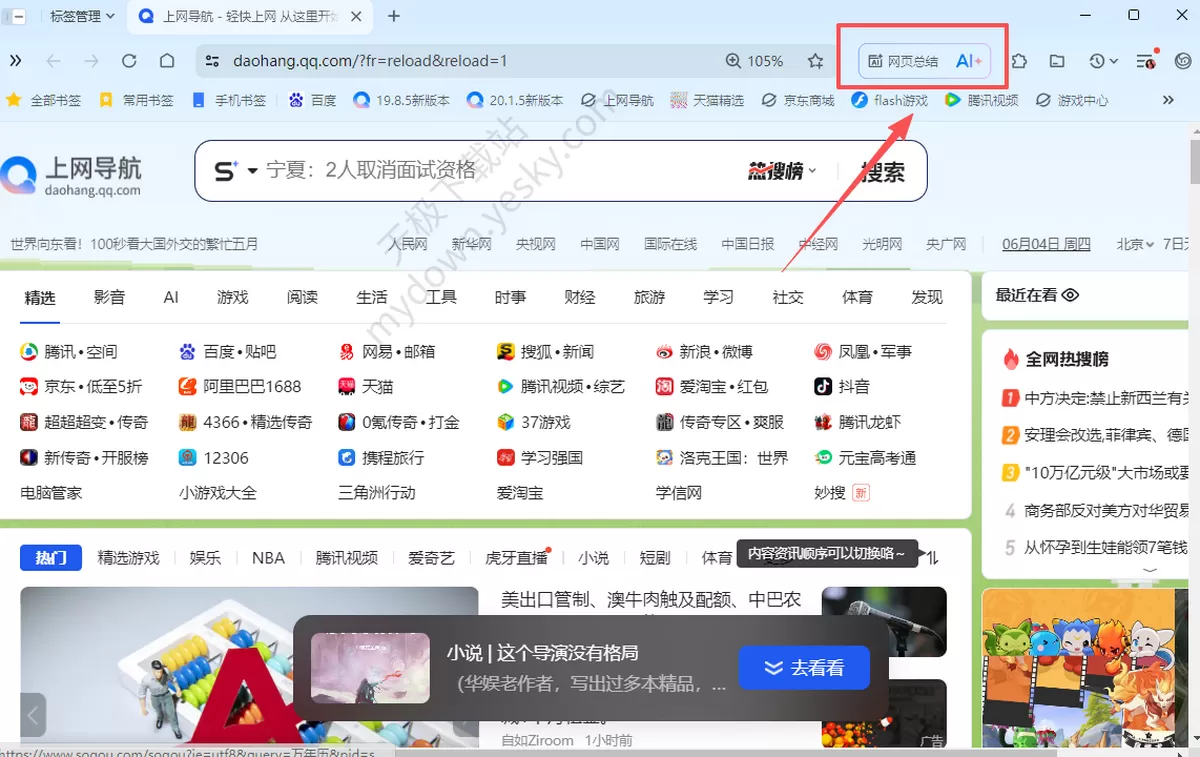Click the forward navigation arrow
This screenshot has width=1200, height=757.
pos(91,61)
